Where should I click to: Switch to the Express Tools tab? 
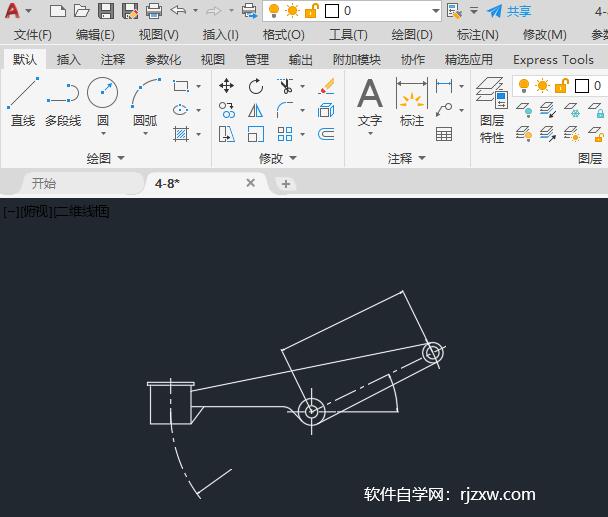tap(553, 59)
